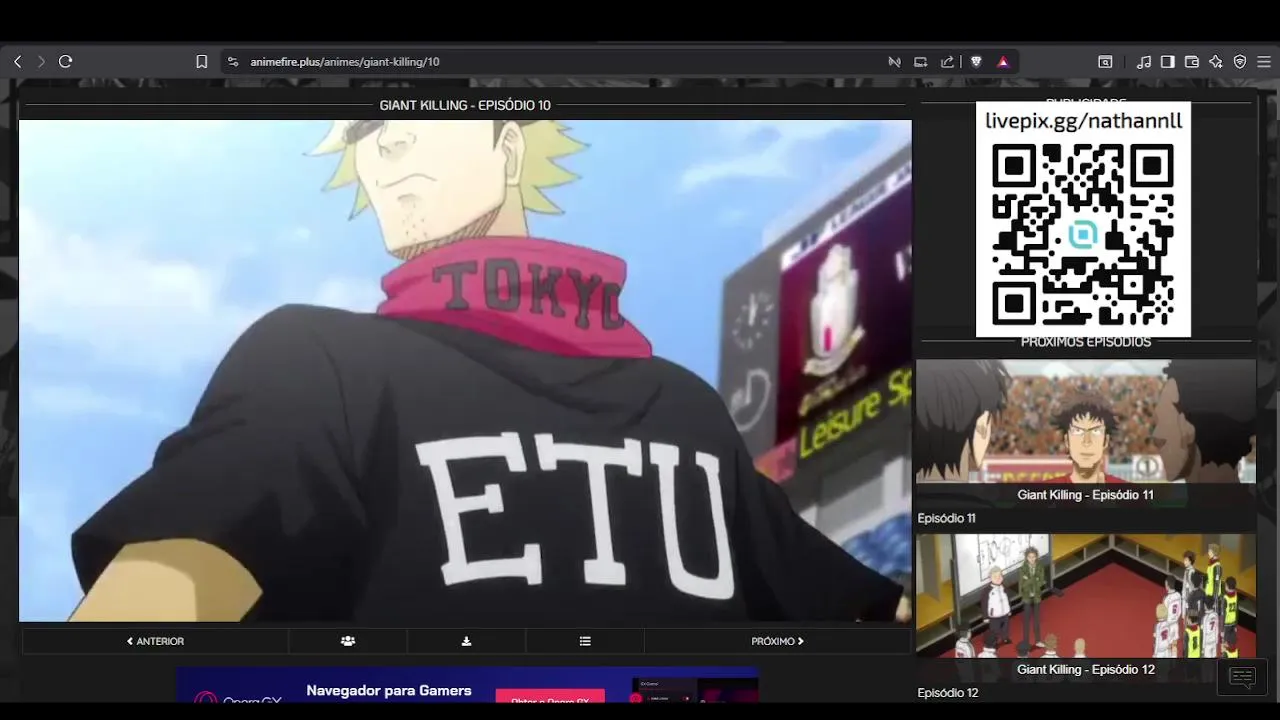Open the Brave Wallet icon
The width and height of the screenshot is (1280, 720).
1191,61
